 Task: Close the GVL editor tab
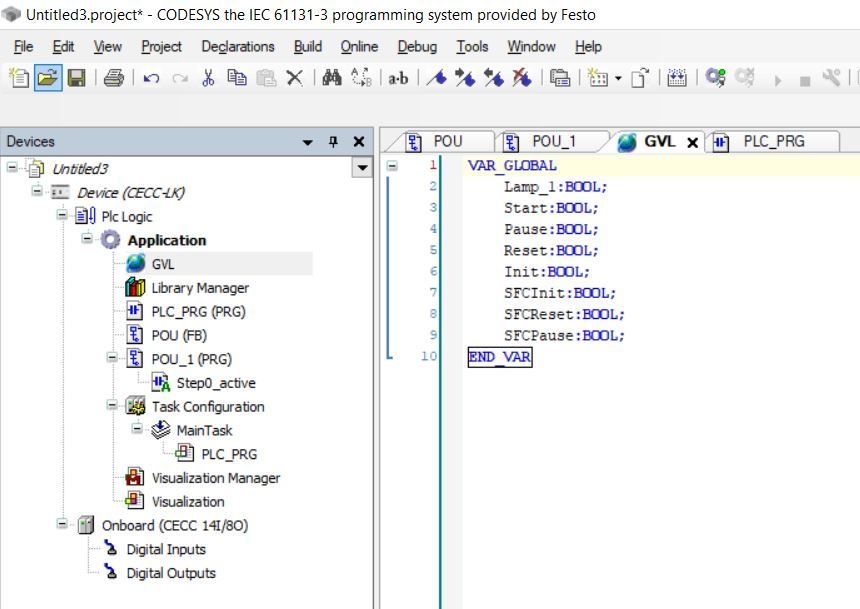(693, 143)
